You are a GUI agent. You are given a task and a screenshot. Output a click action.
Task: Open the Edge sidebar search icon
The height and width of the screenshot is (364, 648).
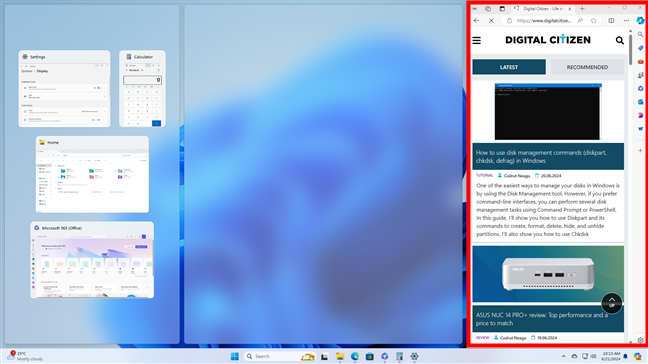[640, 35]
